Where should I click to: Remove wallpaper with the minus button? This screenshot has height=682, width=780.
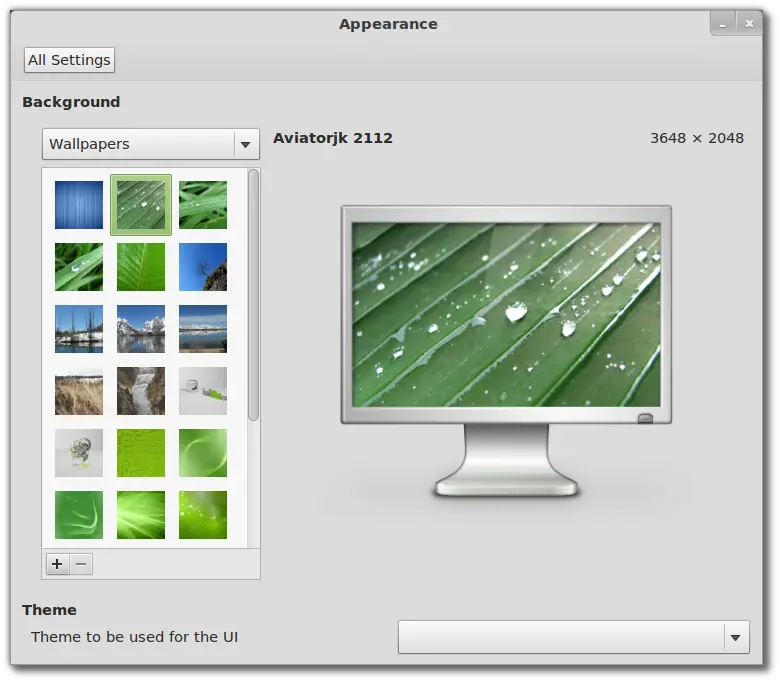pyautogui.click(x=81, y=564)
